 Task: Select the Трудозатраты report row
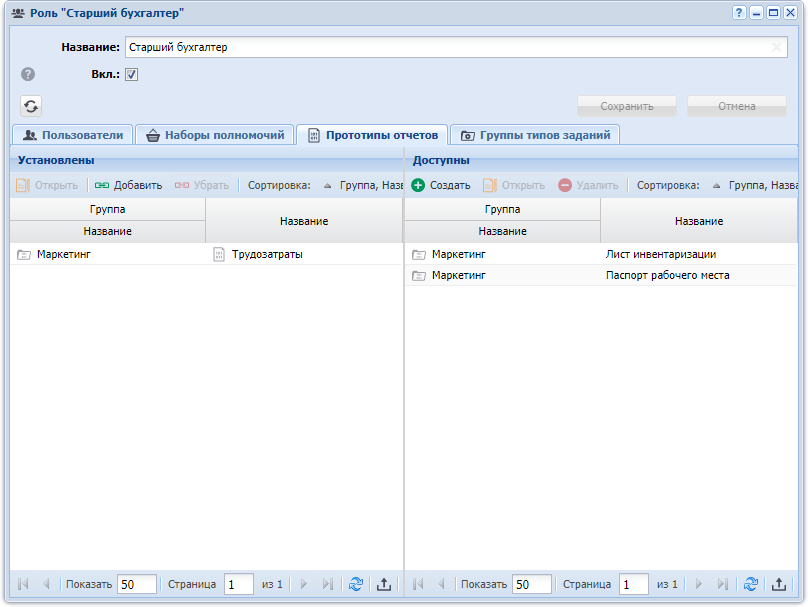tap(206, 254)
